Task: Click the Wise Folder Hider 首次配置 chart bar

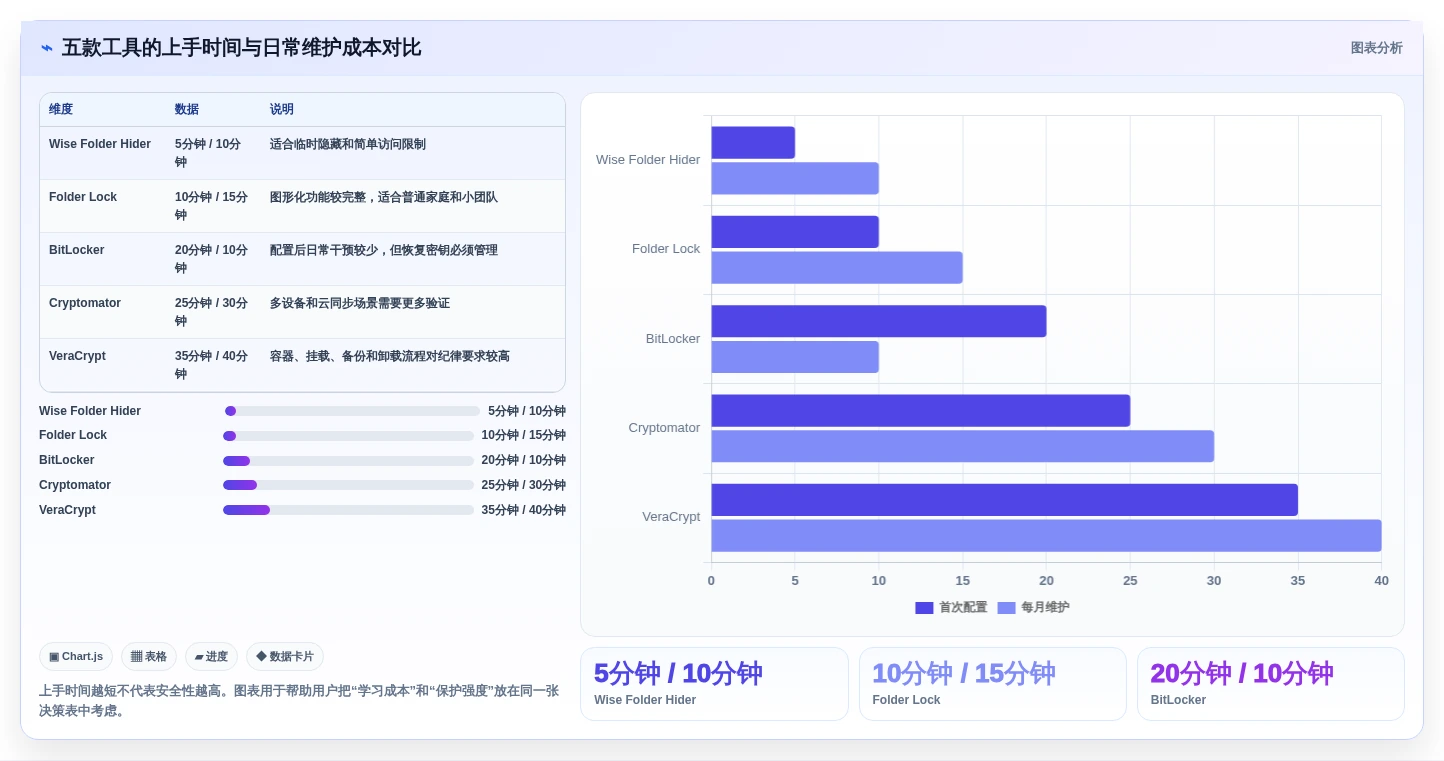Action: tap(753, 142)
